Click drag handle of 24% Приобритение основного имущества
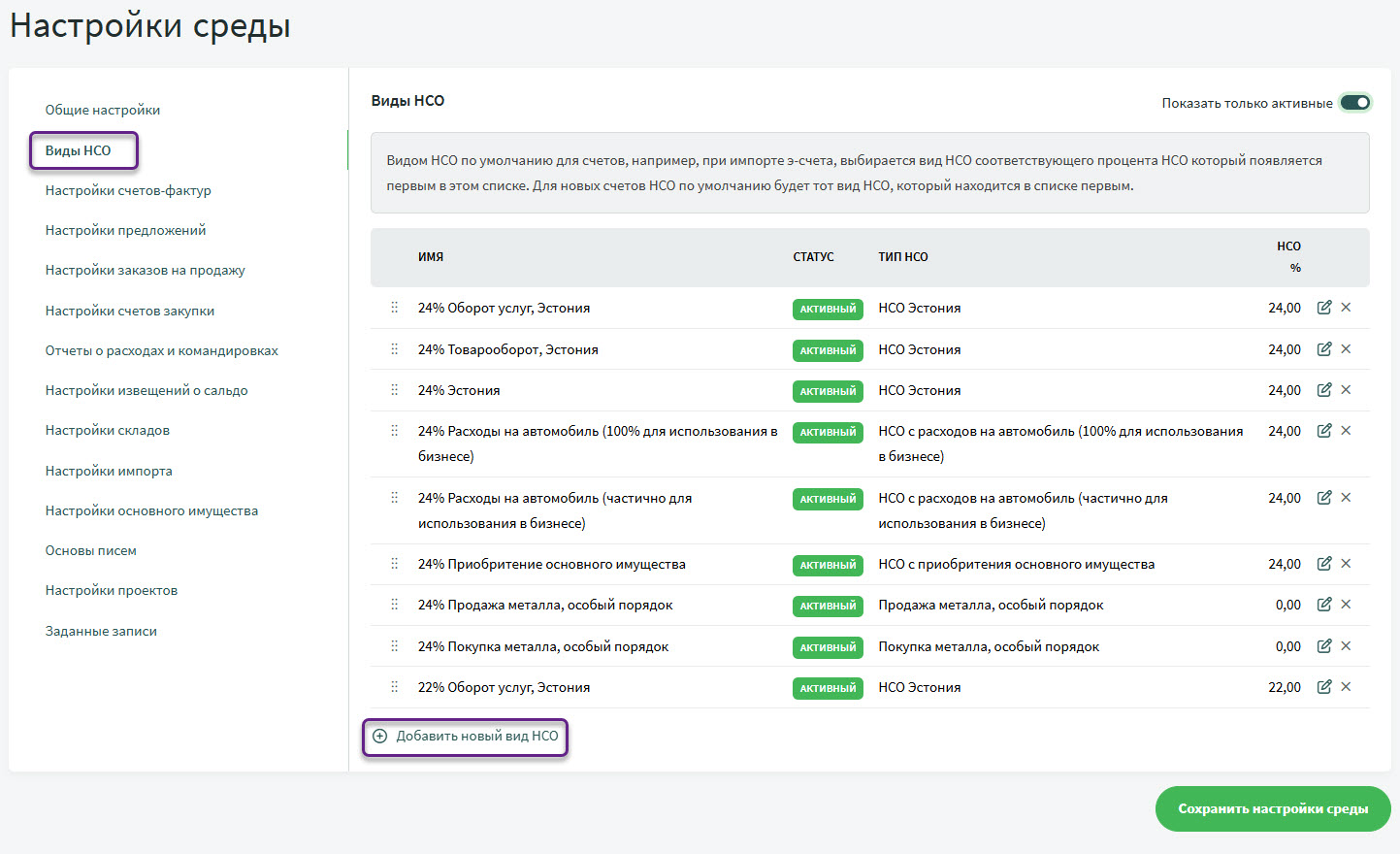The height and width of the screenshot is (854, 1400). 394,564
